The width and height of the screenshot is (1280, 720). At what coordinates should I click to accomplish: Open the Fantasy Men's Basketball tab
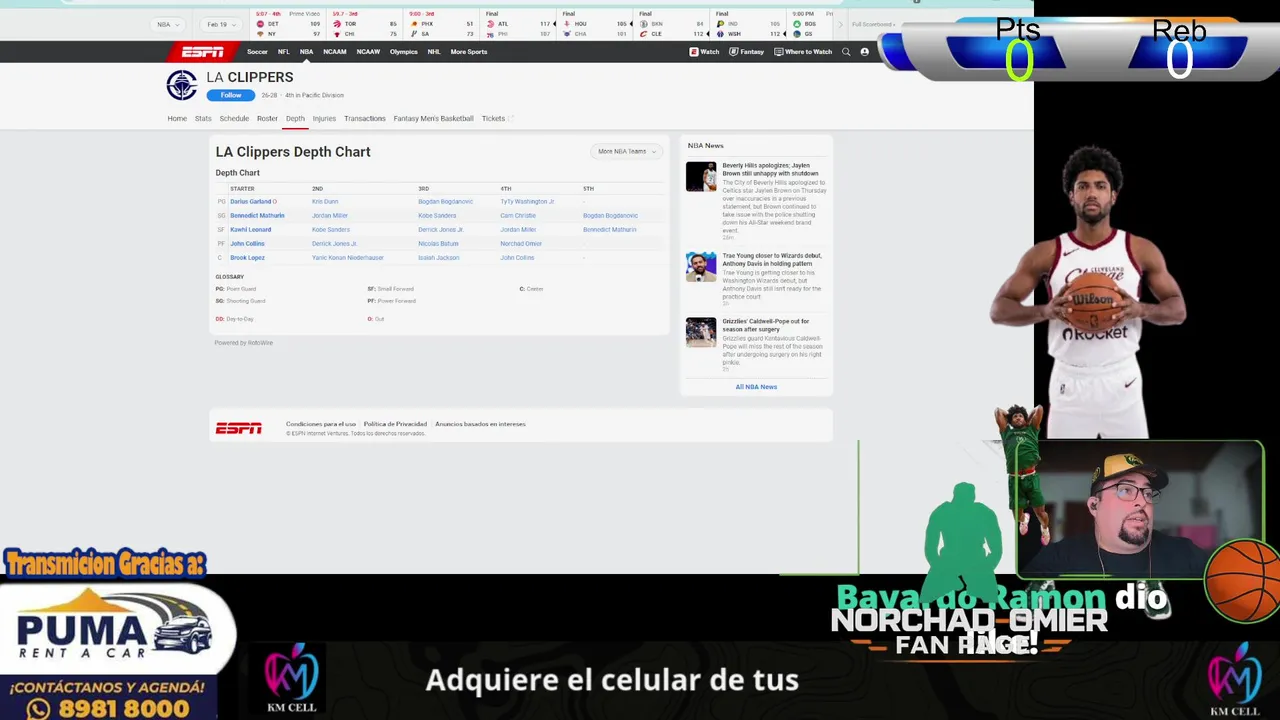coord(434,118)
